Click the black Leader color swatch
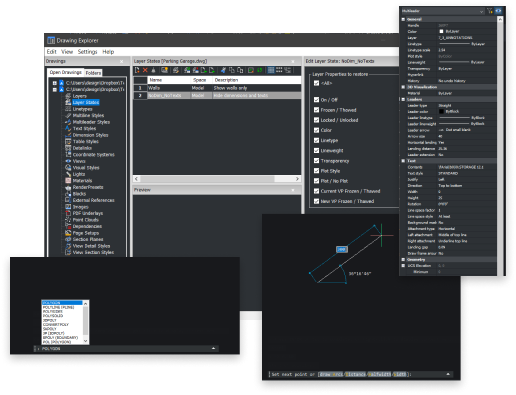This screenshot has width=516, height=395. click(441, 111)
